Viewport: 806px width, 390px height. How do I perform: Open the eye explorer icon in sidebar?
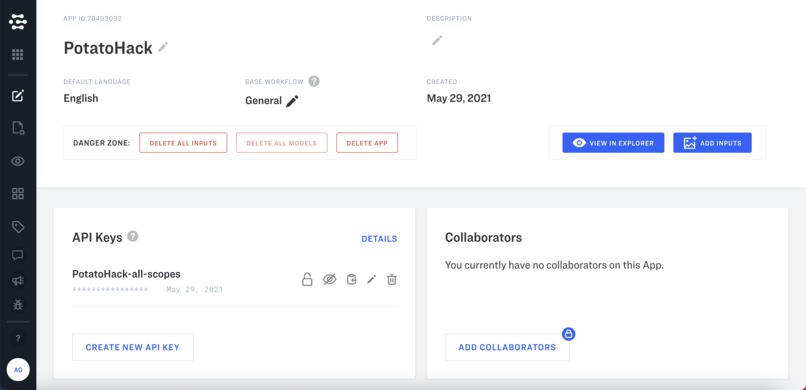pyautogui.click(x=18, y=161)
